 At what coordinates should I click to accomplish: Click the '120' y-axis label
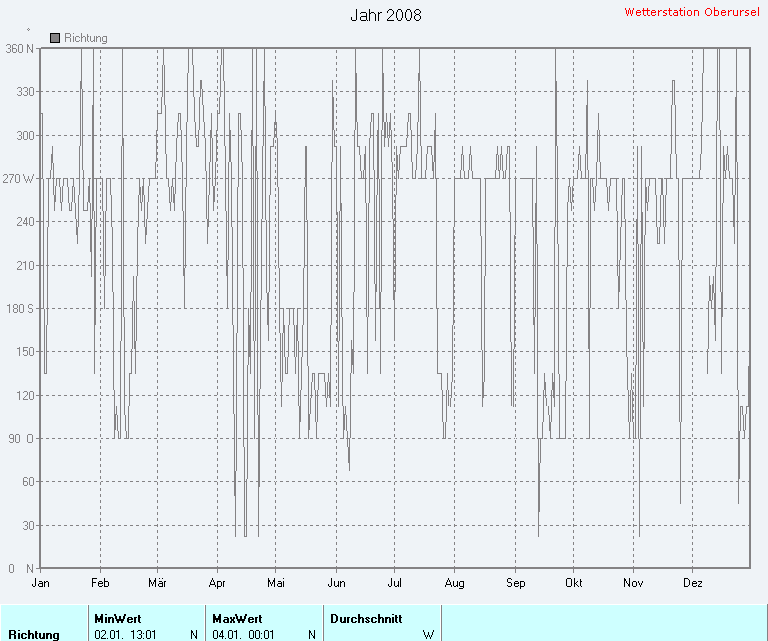click(25, 395)
